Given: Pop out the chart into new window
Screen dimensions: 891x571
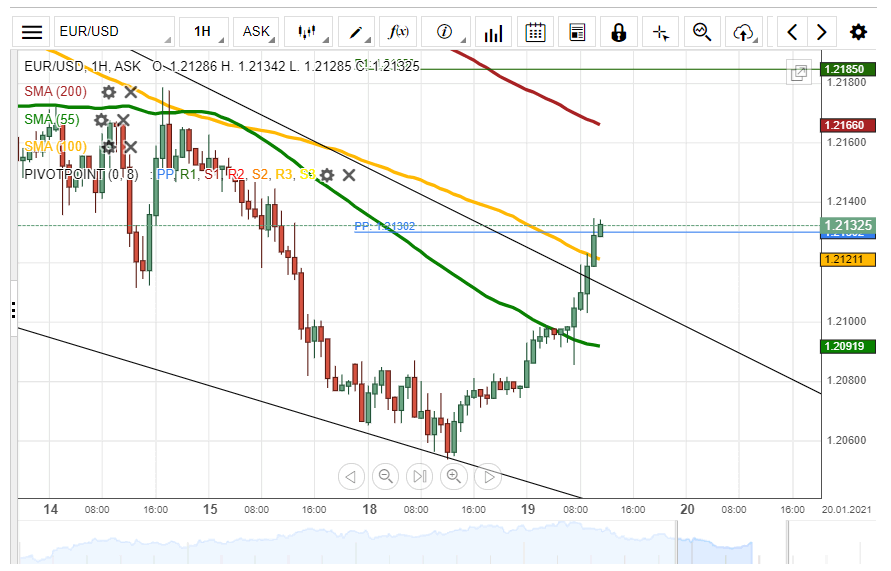Looking at the screenshot, I should click(799, 72).
